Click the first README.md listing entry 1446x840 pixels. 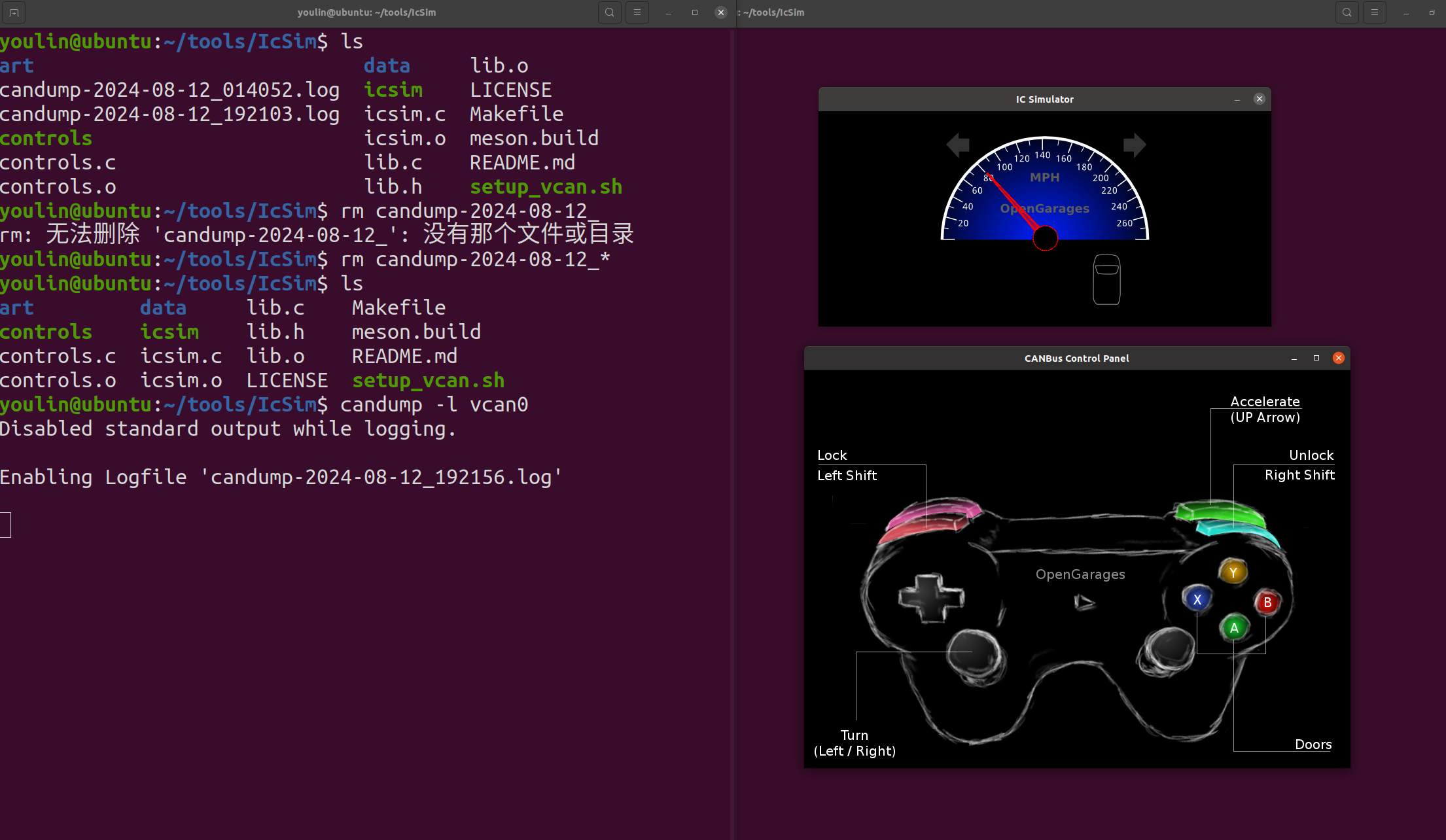coord(522,162)
